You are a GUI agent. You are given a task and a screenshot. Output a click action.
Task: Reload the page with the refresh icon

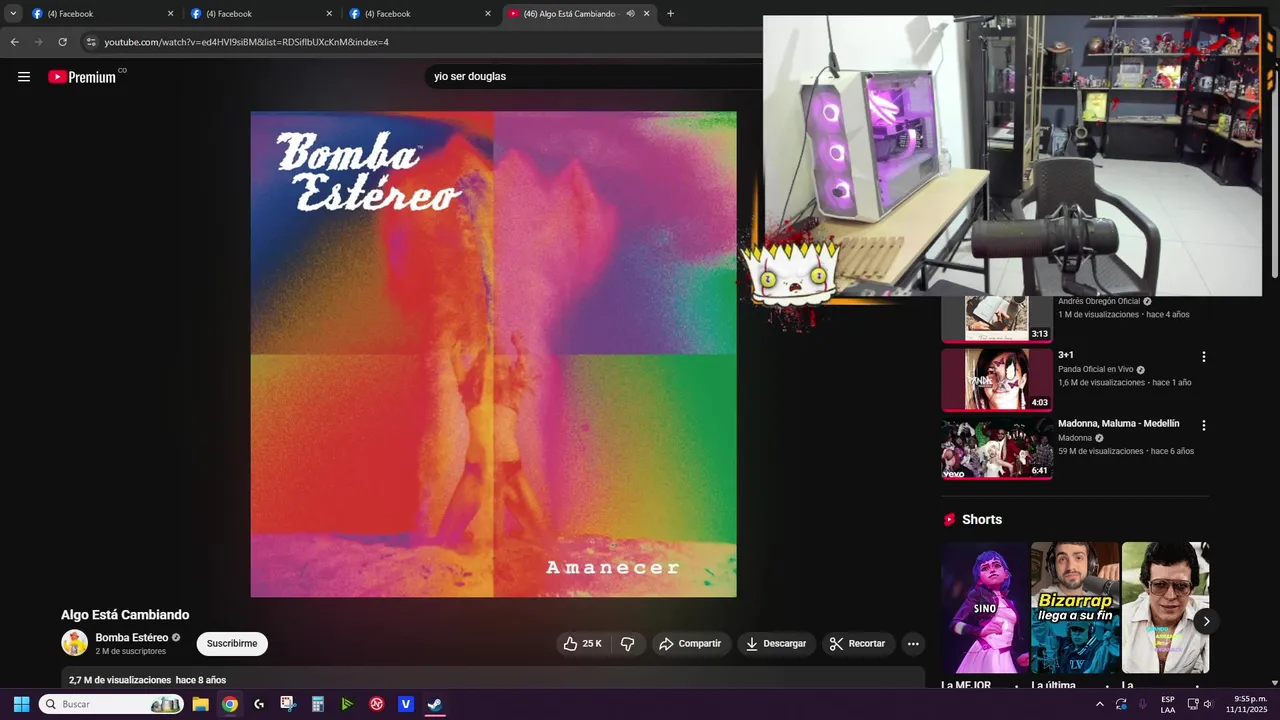(x=63, y=42)
